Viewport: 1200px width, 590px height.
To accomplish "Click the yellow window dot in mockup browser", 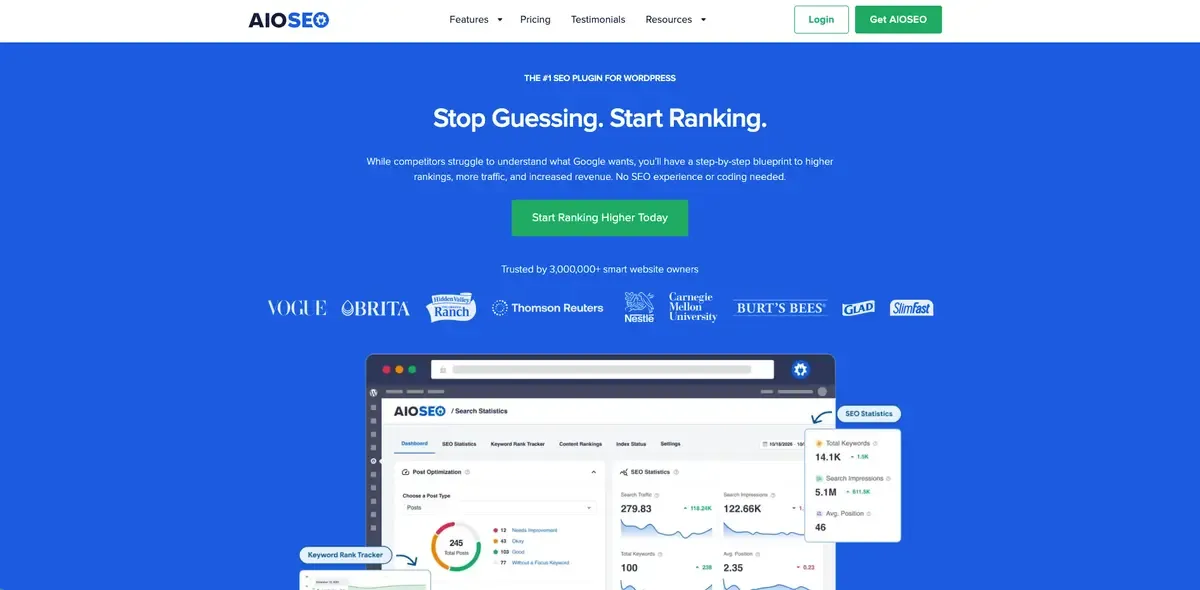I will 398,369.
